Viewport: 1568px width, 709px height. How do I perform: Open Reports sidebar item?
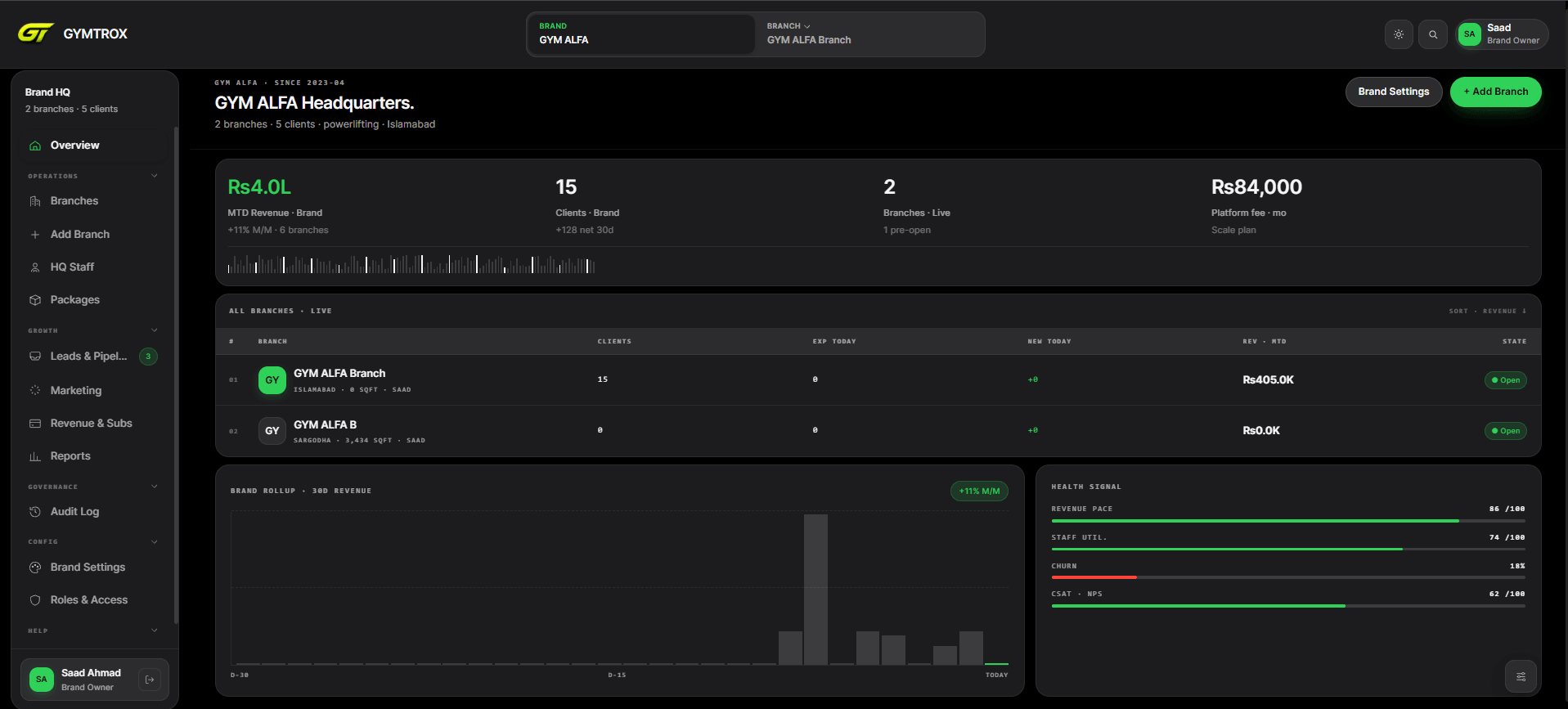click(94, 456)
